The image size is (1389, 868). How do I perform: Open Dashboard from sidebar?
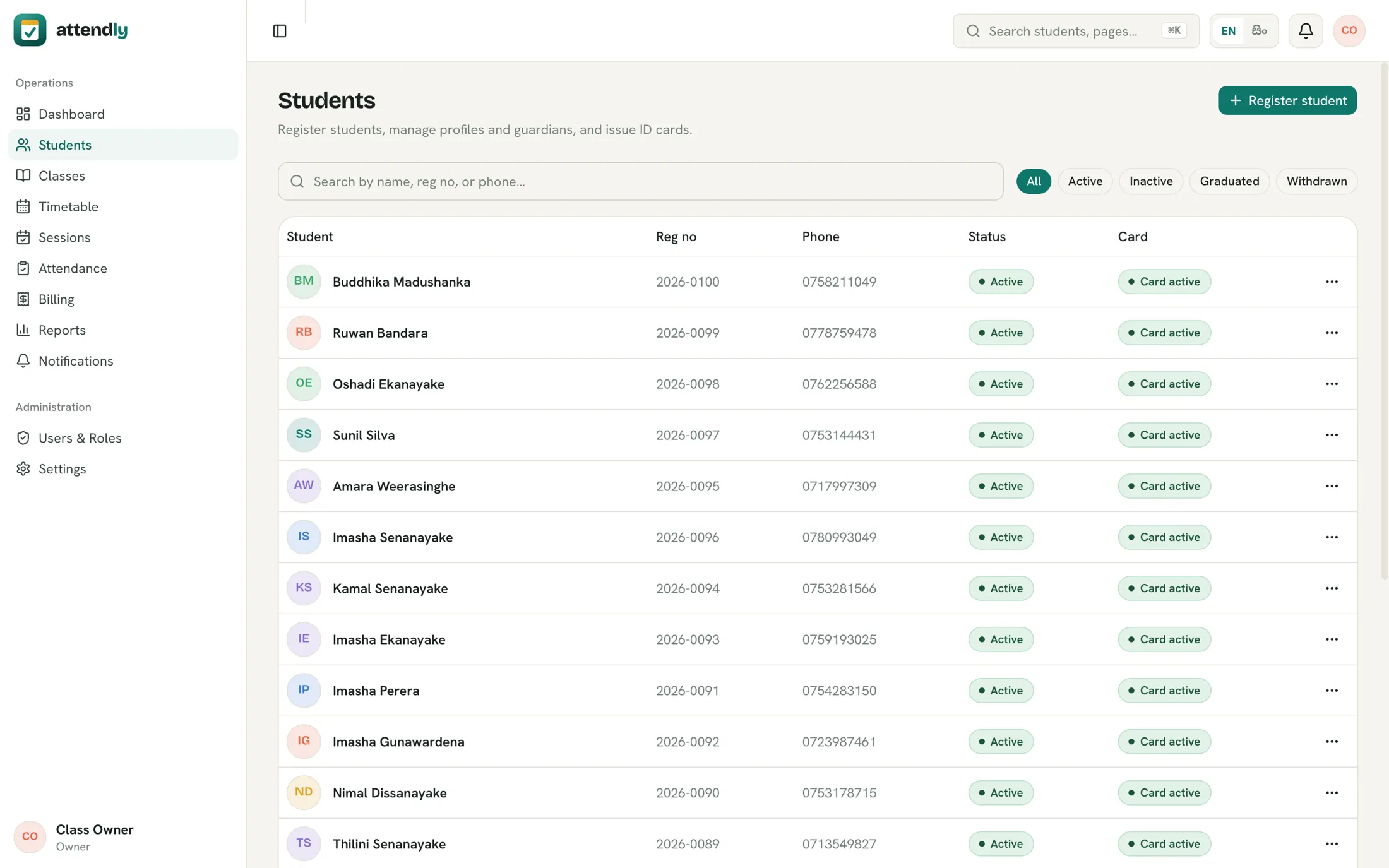pyautogui.click(x=123, y=114)
